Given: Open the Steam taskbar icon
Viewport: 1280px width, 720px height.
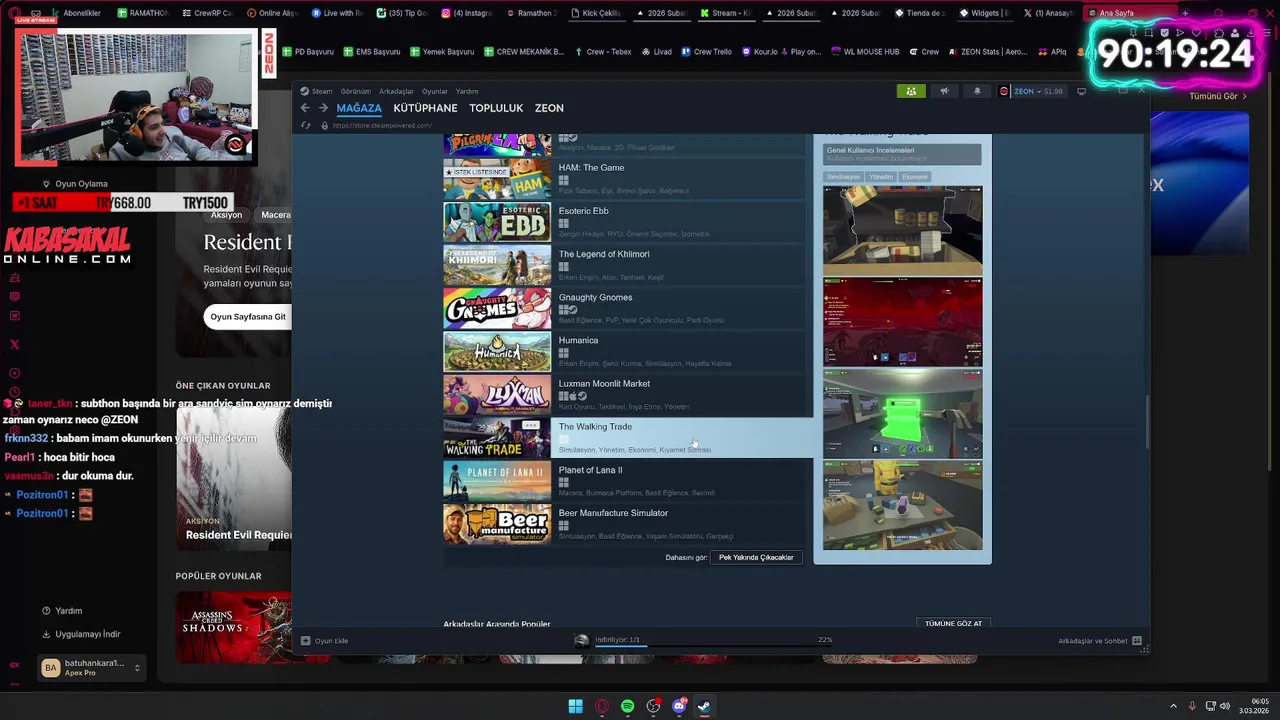Looking at the screenshot, I should (704, 706).
